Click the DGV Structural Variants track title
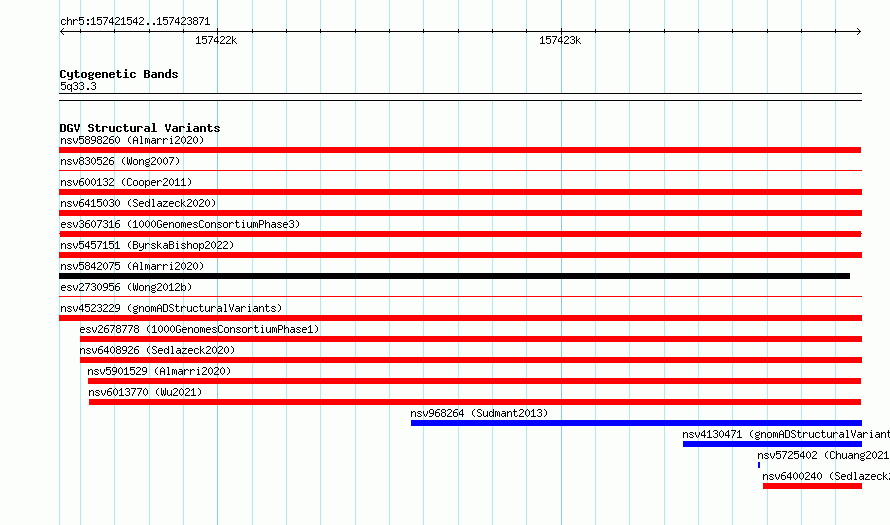 [x=140, y=128]
